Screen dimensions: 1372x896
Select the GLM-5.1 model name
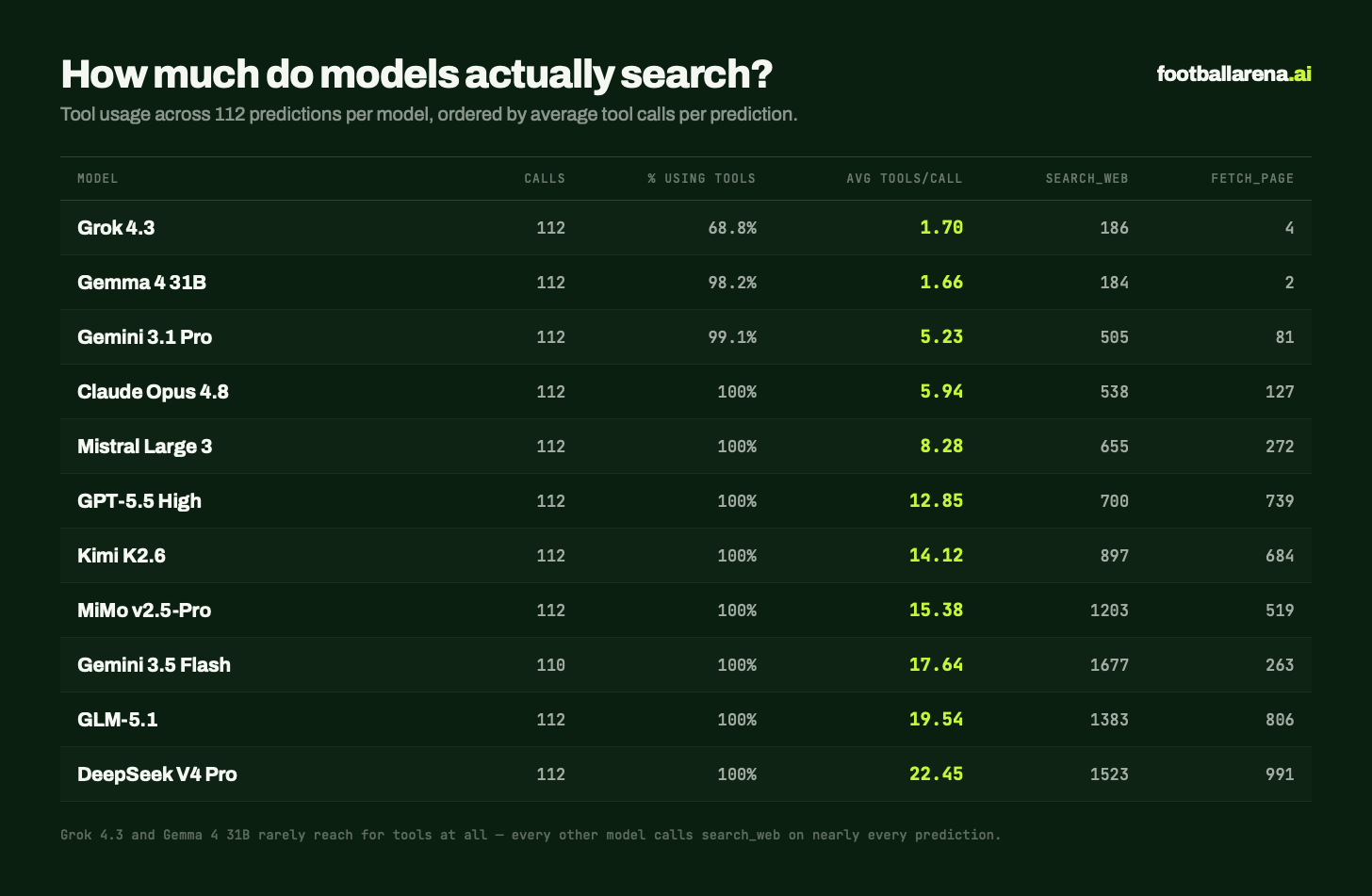(x=118, y=720)
